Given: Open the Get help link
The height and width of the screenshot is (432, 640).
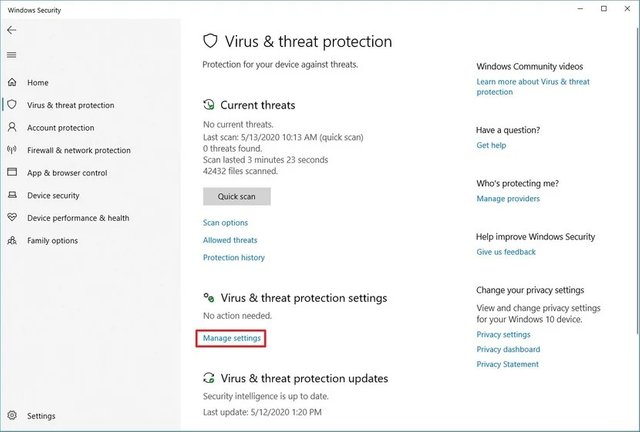Looking at the screenshot, I should point(491,145).
